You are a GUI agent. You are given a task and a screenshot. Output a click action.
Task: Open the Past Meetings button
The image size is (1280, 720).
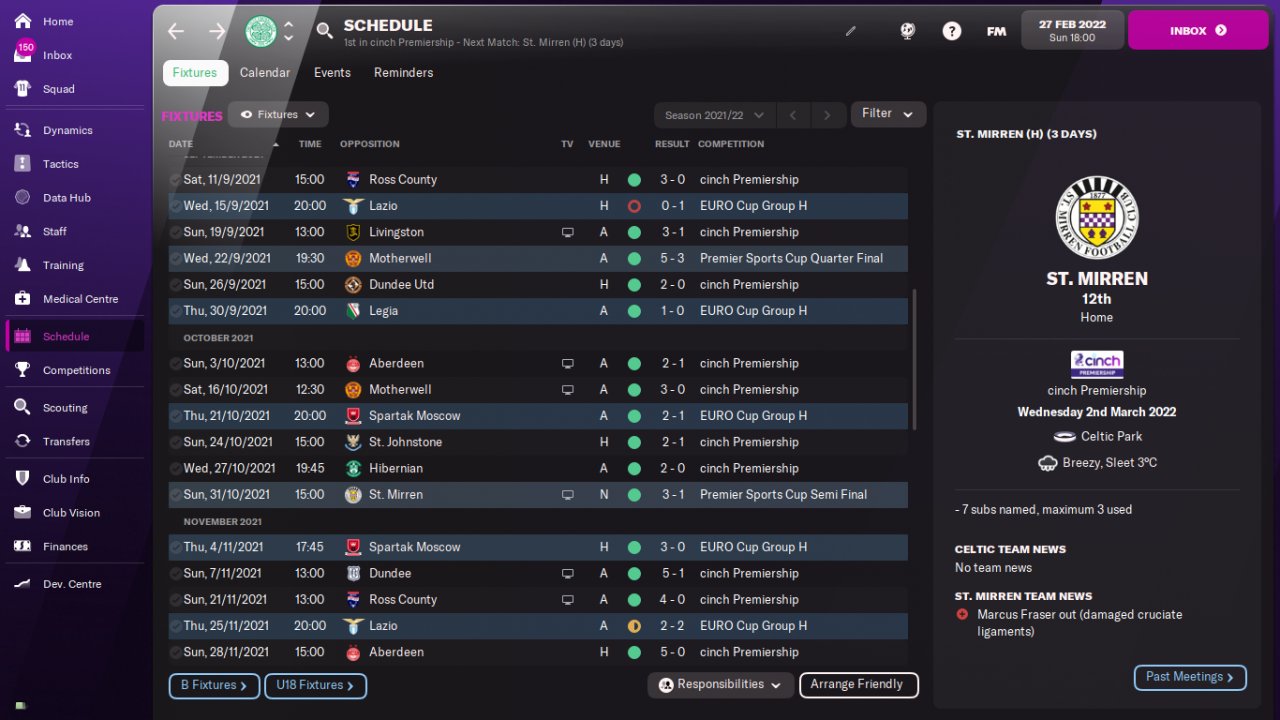(1189, 677)
